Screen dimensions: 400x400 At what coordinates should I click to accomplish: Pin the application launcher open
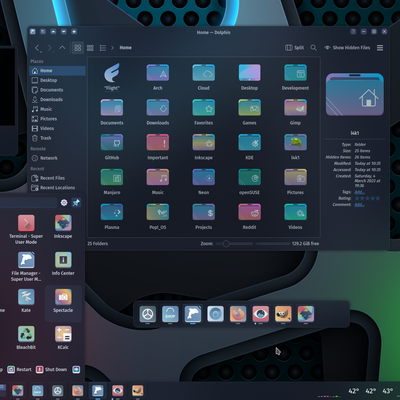(x=76, y=202)
